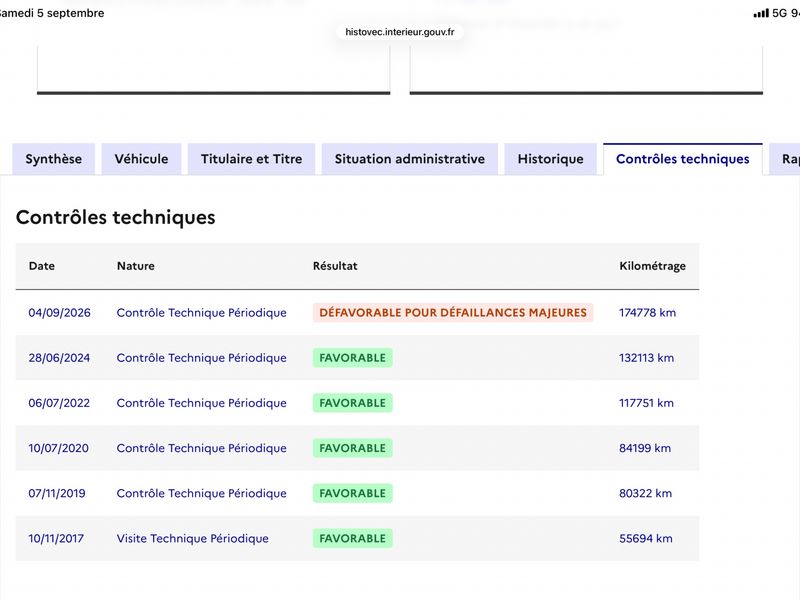Viewport: 800px width, 600px height.
Task: Select the Titulaire et Titre tab
Action: click(252, 159)
